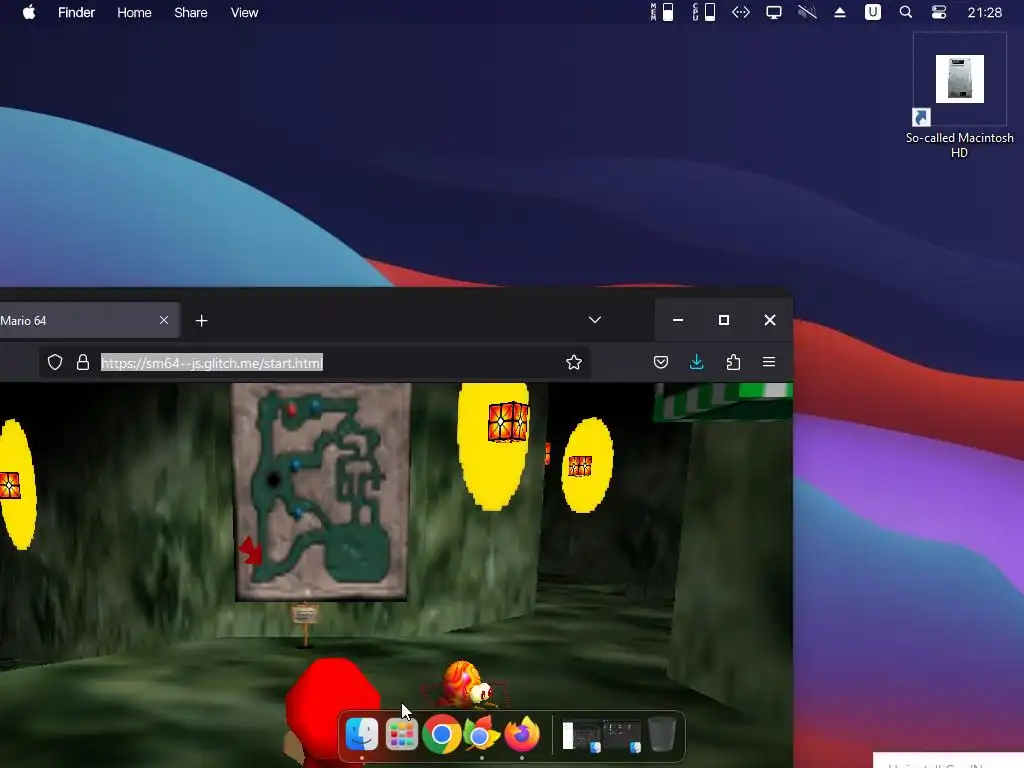Click the CPU usage indicator
The width and height of the screenshot is (1024, 768).
pyautogui.click(x=703, y=12)
